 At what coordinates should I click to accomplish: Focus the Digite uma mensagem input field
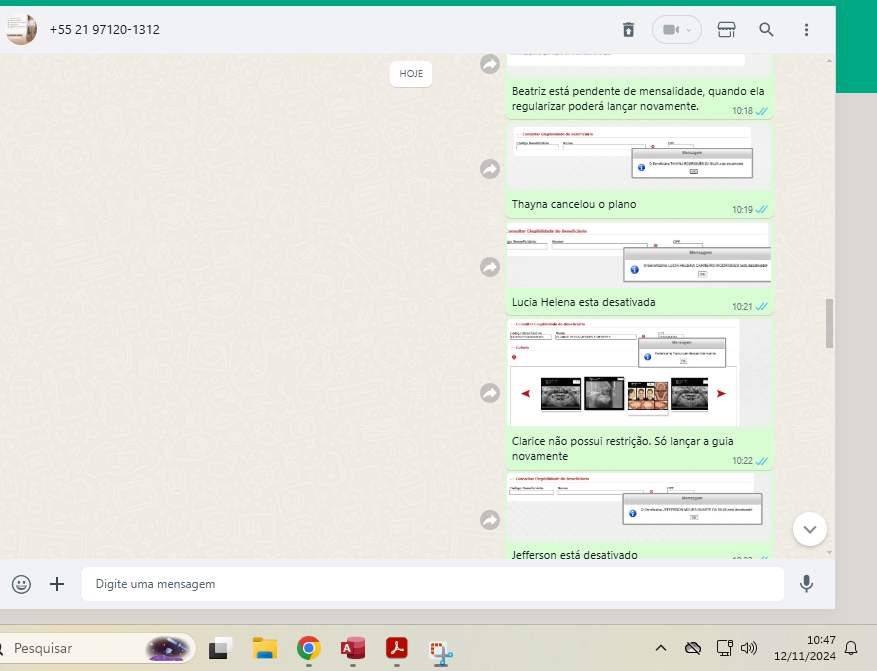pos(432,584)
